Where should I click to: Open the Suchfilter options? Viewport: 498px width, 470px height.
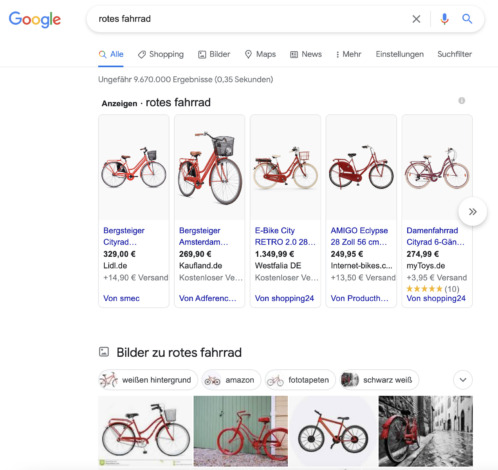pyautogui.click(x=454, y=54)
